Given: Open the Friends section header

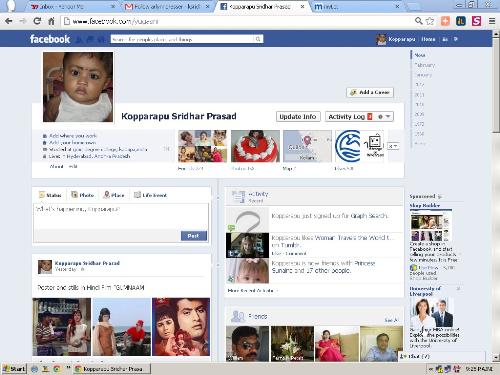Looking at the screenshot, I should point(258,316).
